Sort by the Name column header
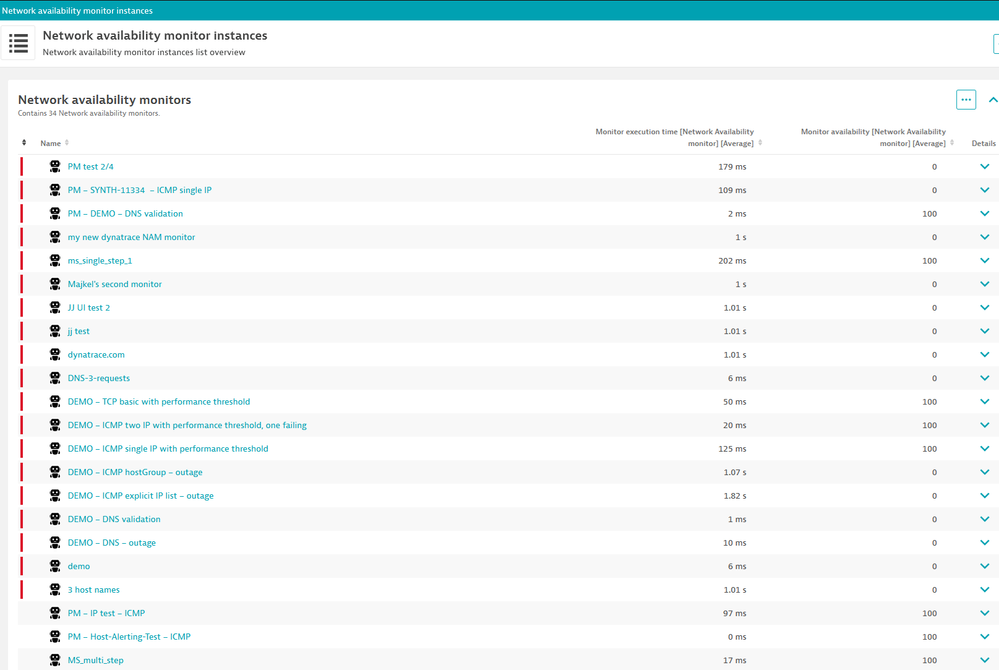This screenshot has height=670, width=999. pyautogui.click(x=51, y=143)
